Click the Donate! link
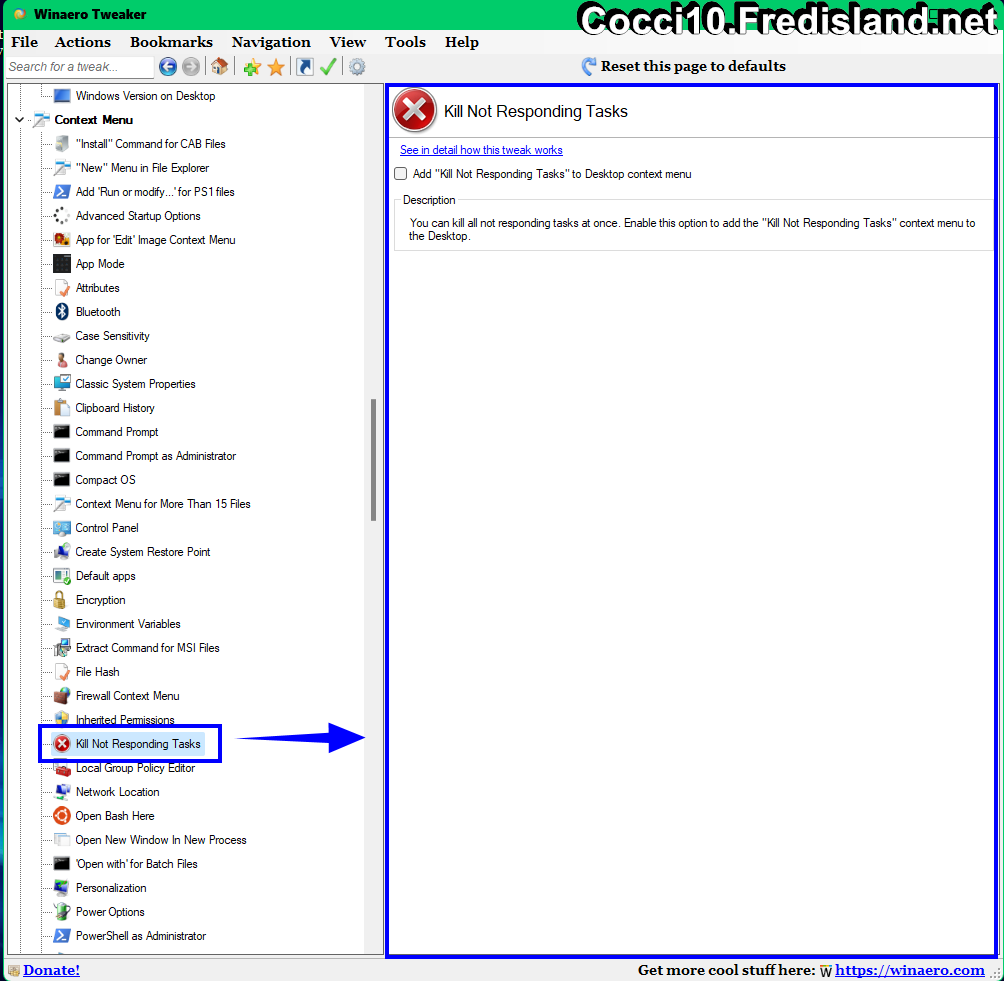Viewport: 1004px width, 981px height. (x=51, y=970)
